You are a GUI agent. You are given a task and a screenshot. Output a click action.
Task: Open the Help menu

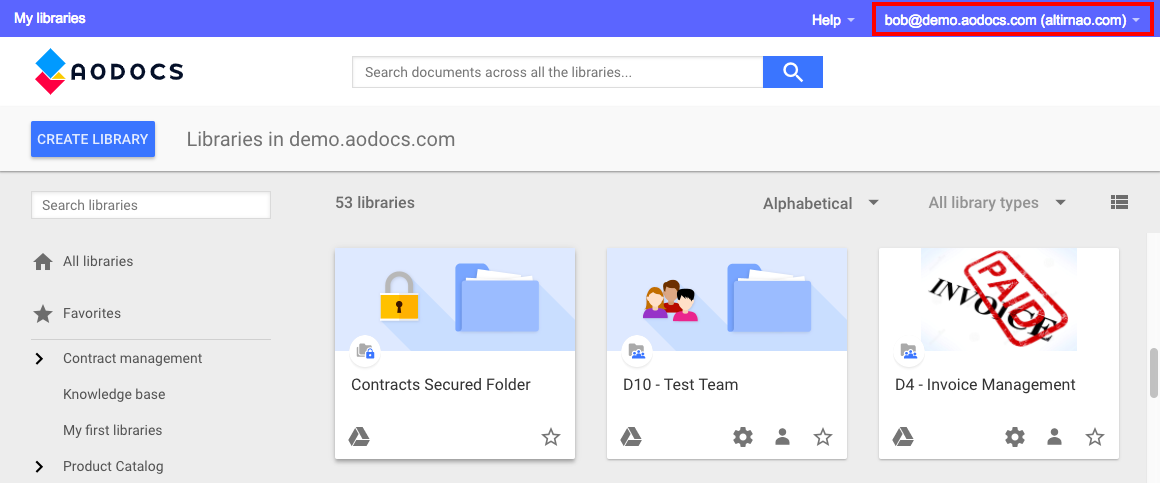pos(833,20)
